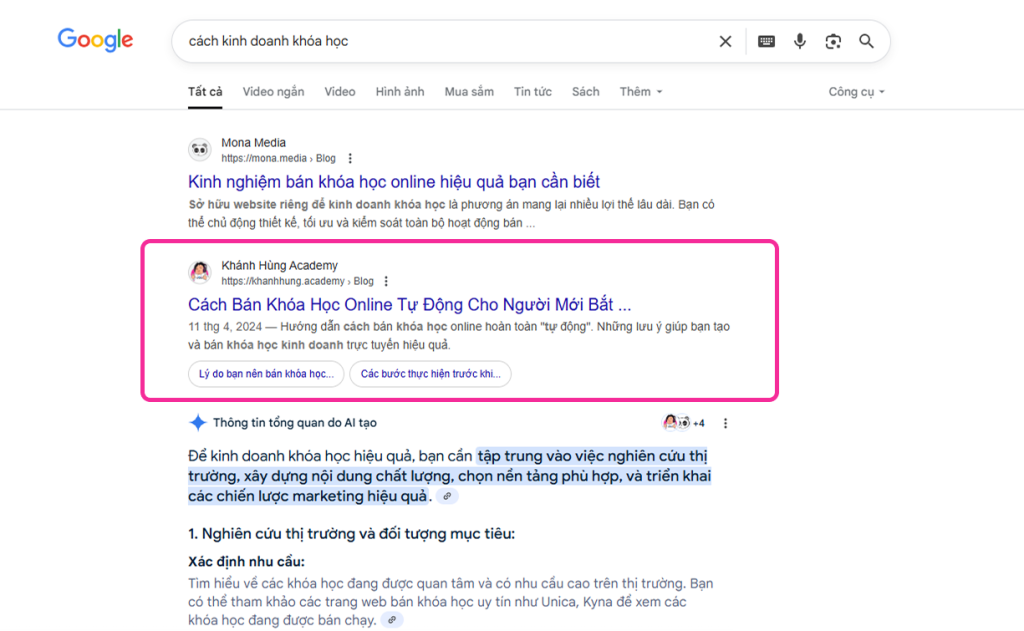Click heading '1. Nghiên cứu thị trường và đối tượng mục tiêu'

point(351,534)
